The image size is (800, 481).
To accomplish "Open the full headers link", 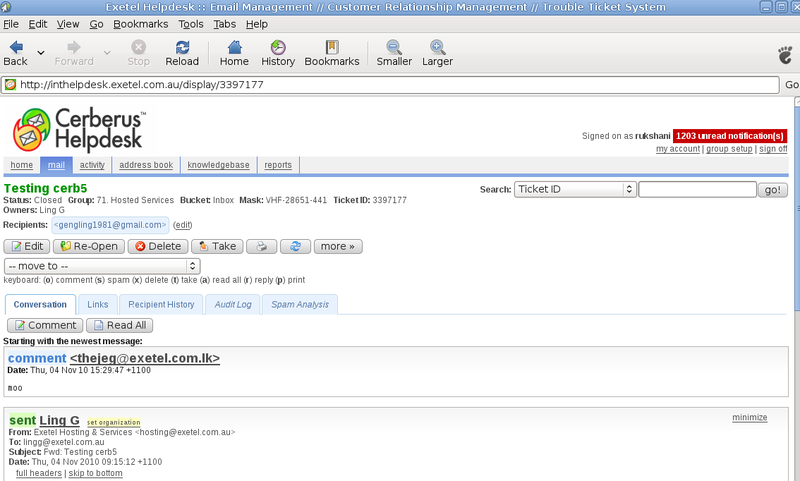I will (x=39, y=473).
